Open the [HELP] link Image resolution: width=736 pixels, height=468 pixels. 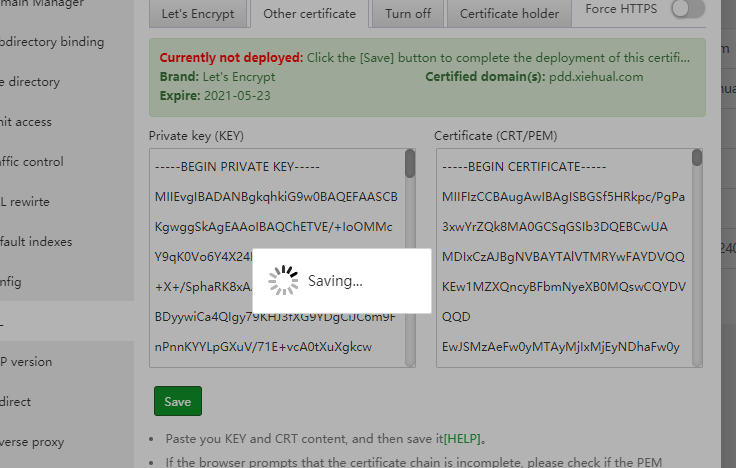tap(464, 439)
